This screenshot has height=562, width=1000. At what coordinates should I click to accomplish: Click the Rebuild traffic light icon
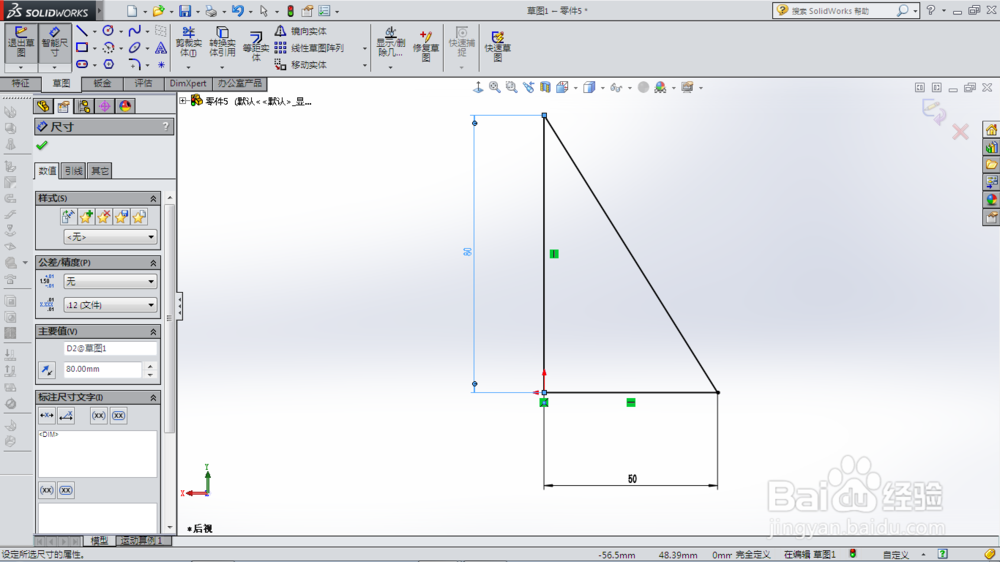point(290,11)
